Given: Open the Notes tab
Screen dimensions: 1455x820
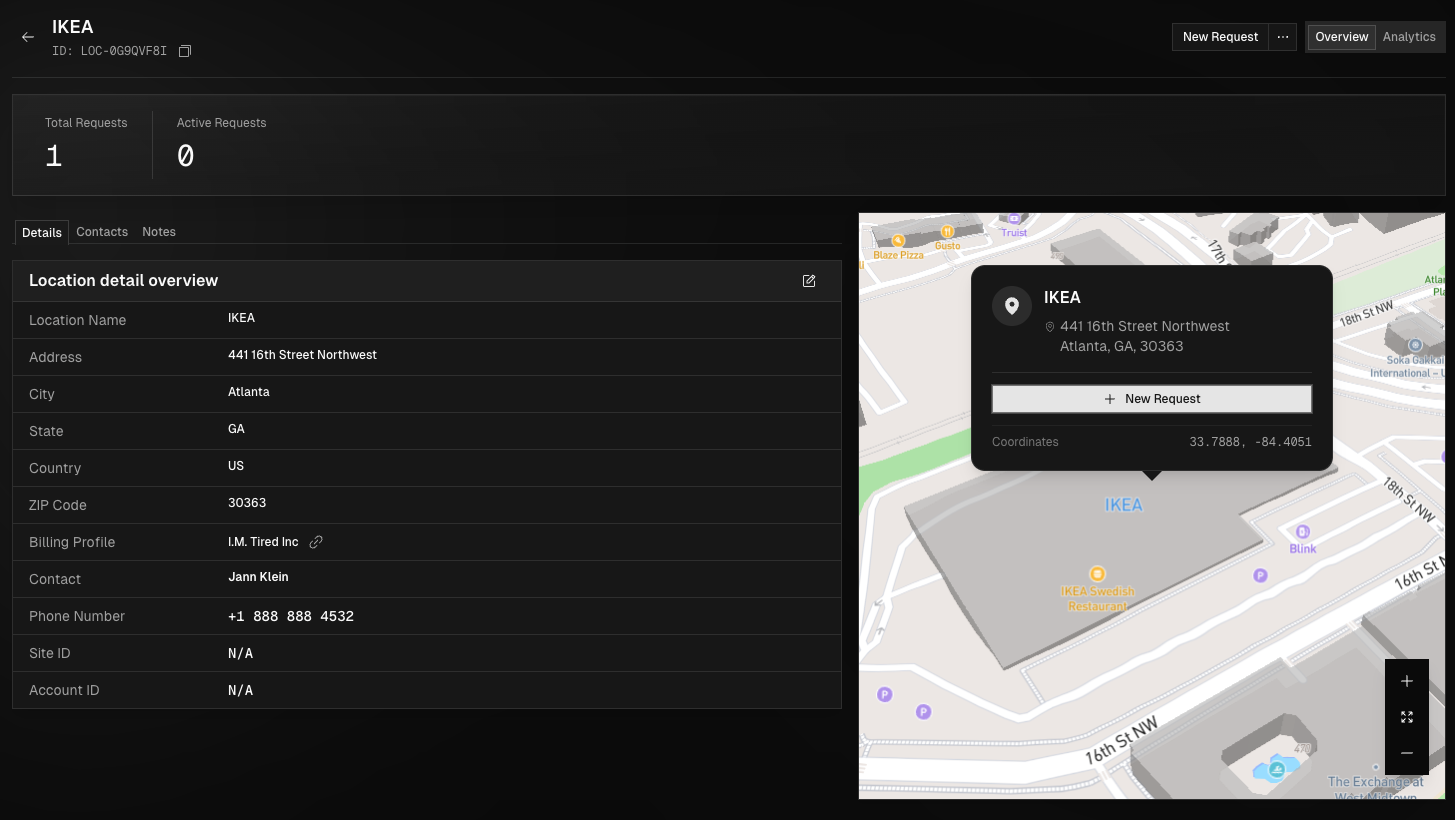Looking at the screenshot, I should (x=159, y=232).
